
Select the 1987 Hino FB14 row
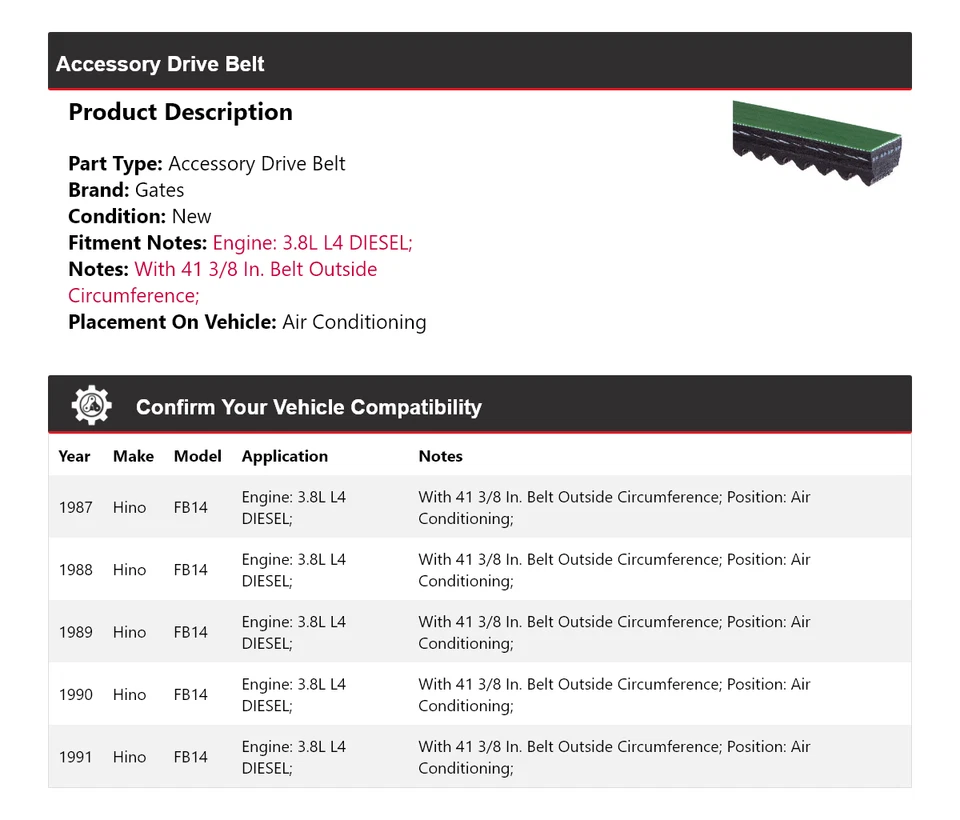pyautogui.click(x=479, y=507)
